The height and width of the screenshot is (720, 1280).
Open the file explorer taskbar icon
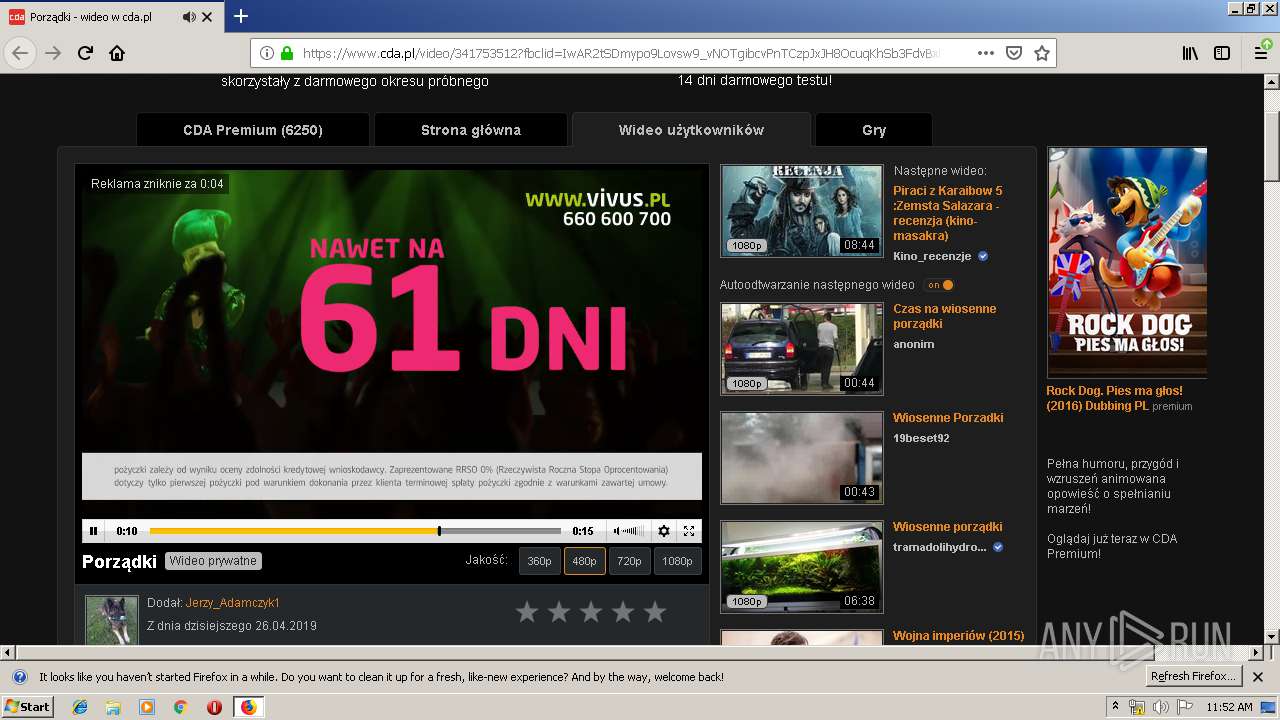pos(113,707)
